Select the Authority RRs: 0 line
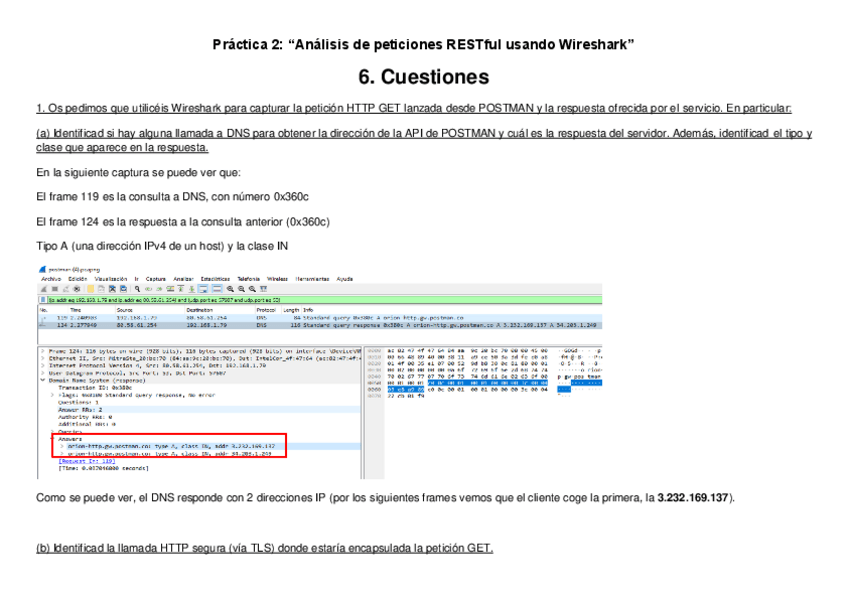The width and height of the screenshot is (848, 599). 85,417
